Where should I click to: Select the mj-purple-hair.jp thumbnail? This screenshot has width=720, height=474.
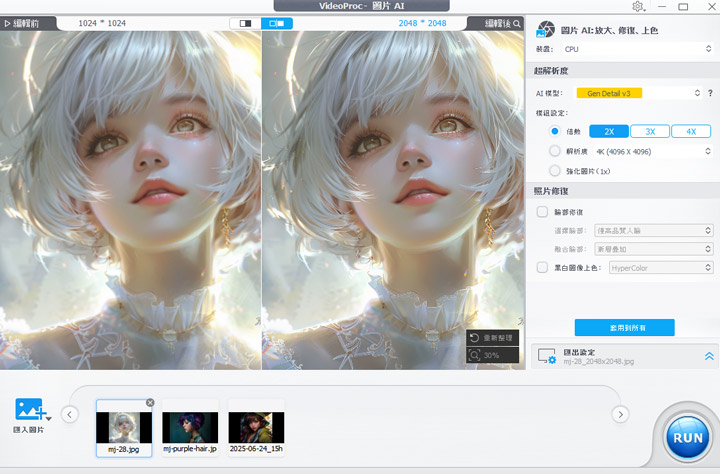pos(190,429)
